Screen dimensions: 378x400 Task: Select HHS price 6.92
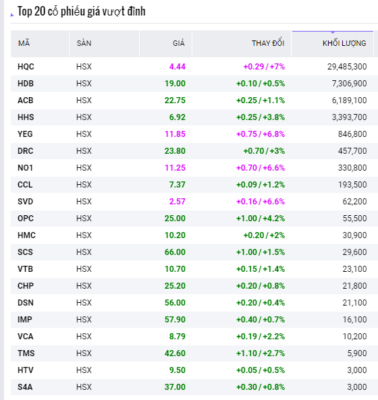point(177,117)
